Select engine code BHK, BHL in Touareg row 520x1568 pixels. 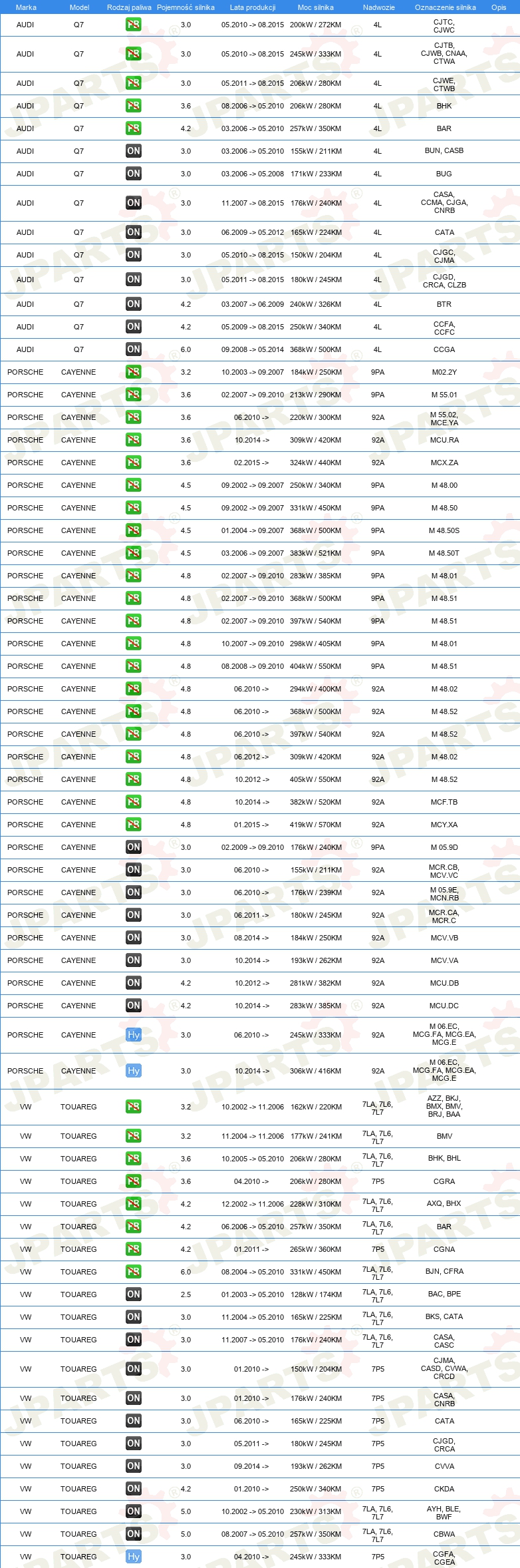click(x=444, y=1158)
